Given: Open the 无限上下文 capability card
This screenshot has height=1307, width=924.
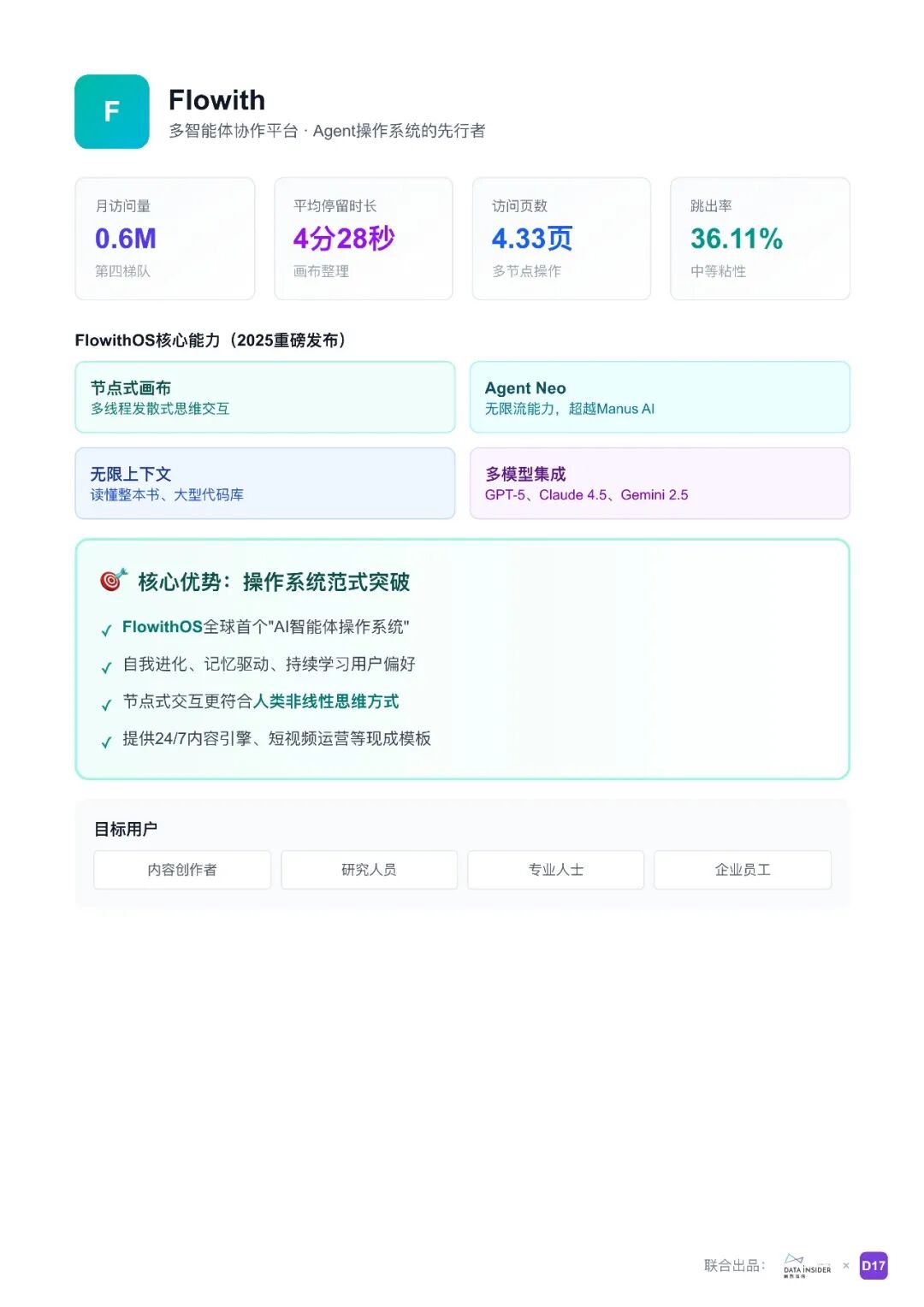Looking at the screenshot, I should (x=265, y=483).
